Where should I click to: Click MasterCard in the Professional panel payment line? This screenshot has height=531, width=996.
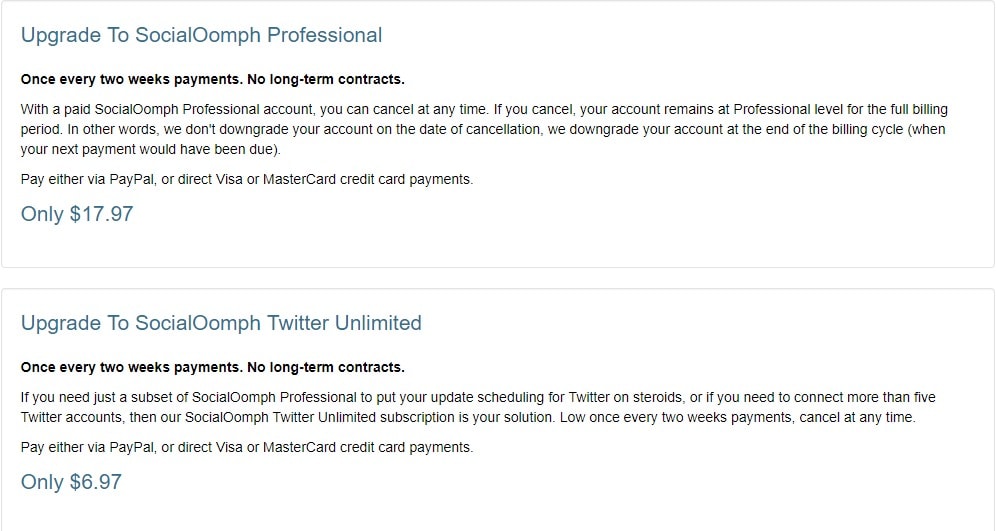click(299, 179)
